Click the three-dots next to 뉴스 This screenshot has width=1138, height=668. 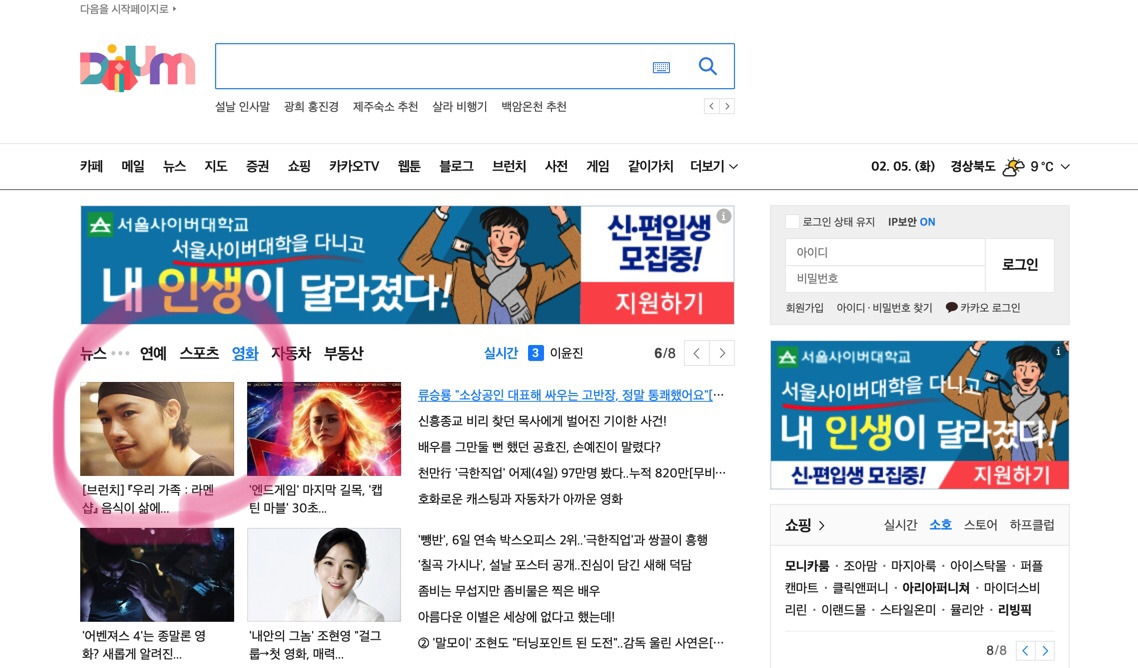120,354
